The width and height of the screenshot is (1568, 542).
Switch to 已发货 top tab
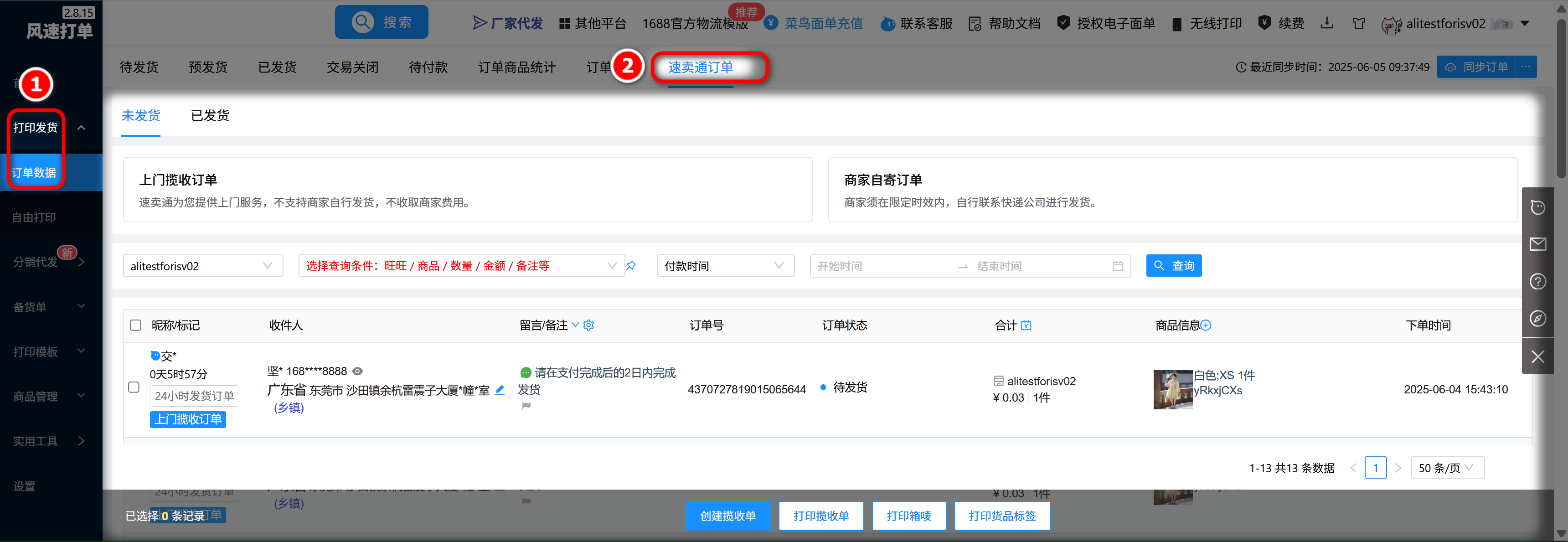click(x=277, y=67)
